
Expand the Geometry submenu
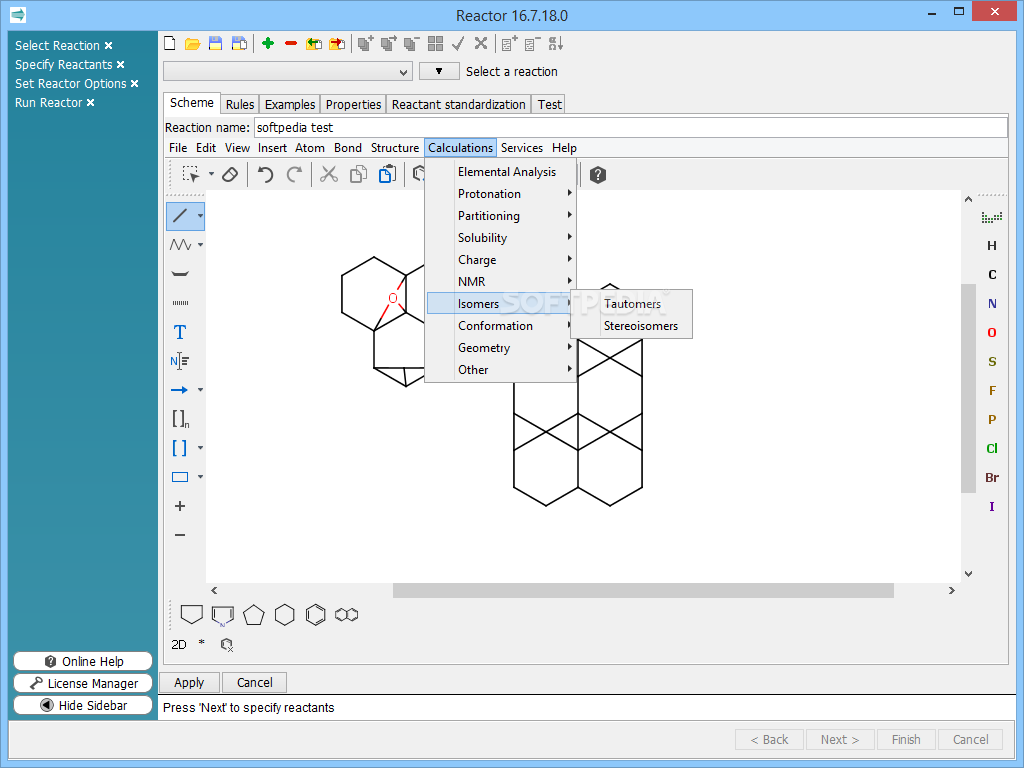click(x=501, y=347)
